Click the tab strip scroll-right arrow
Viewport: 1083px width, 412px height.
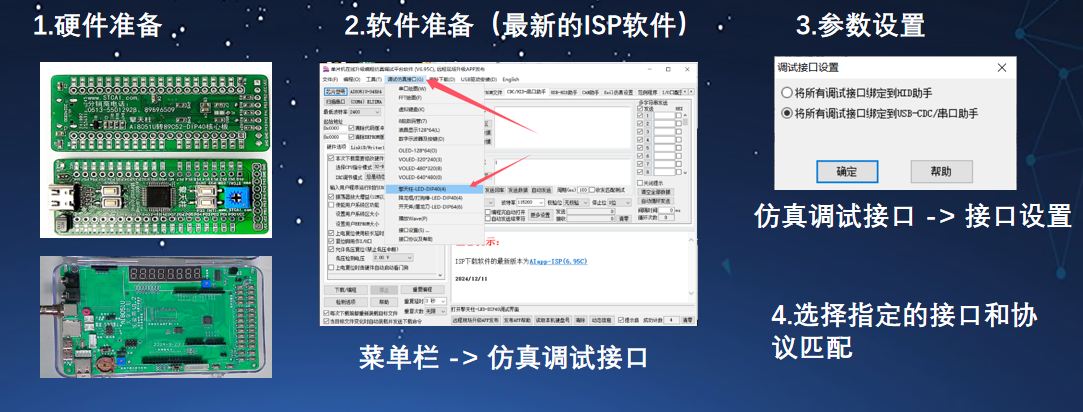pyautogui.click(x=691, y=92)
